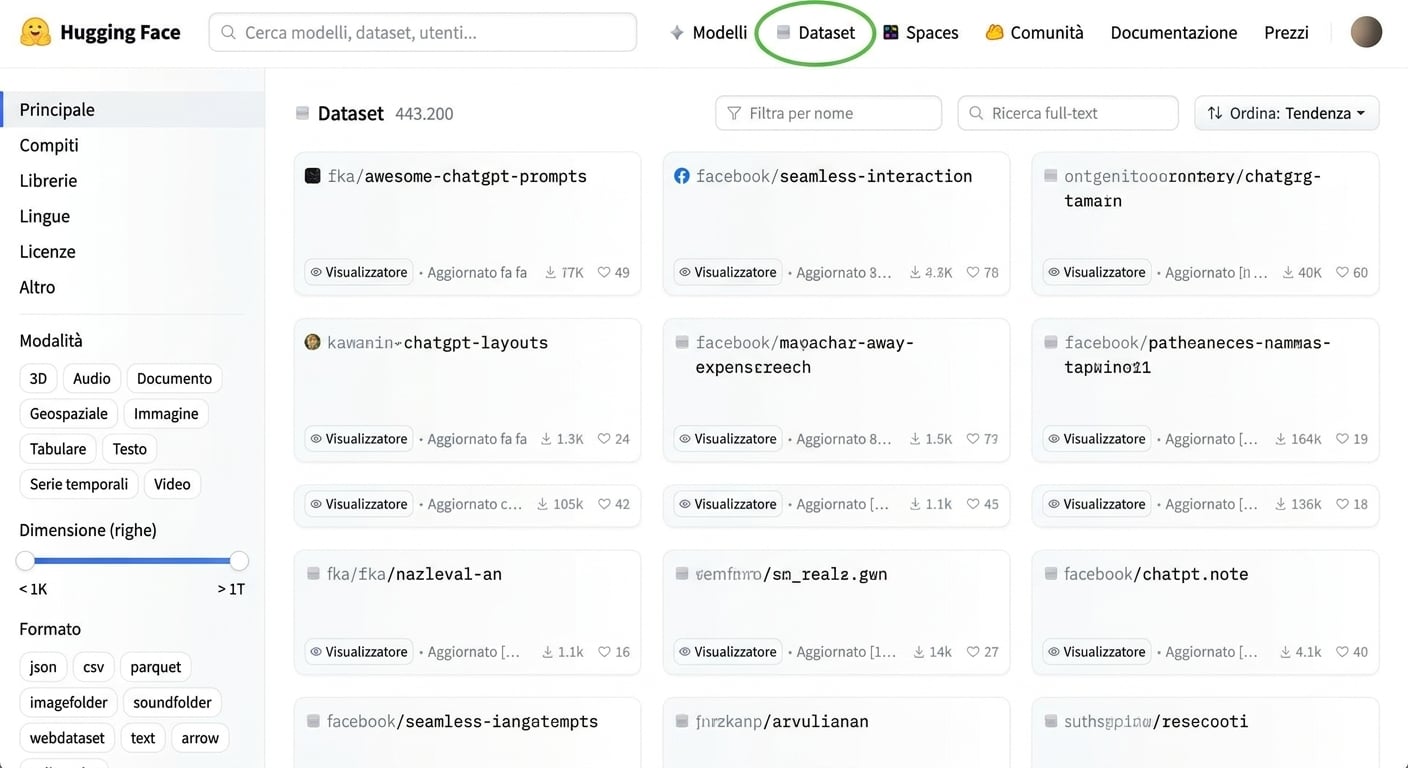Screen dimensions: 1408x768
Task: Filter by the parquet format tag
Action: point(156,667)
